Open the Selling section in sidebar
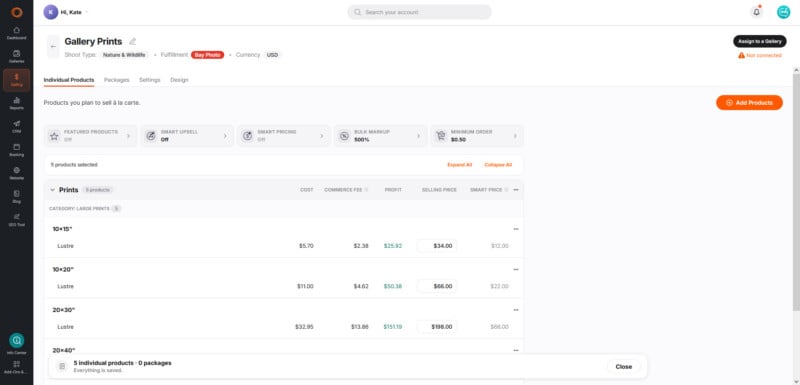The image size is (800, 385). coord(16,80)
